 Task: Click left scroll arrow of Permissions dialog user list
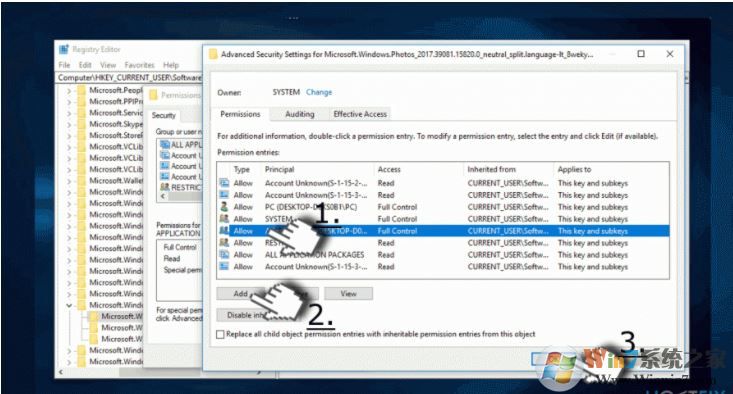click(x=163, y=197)
